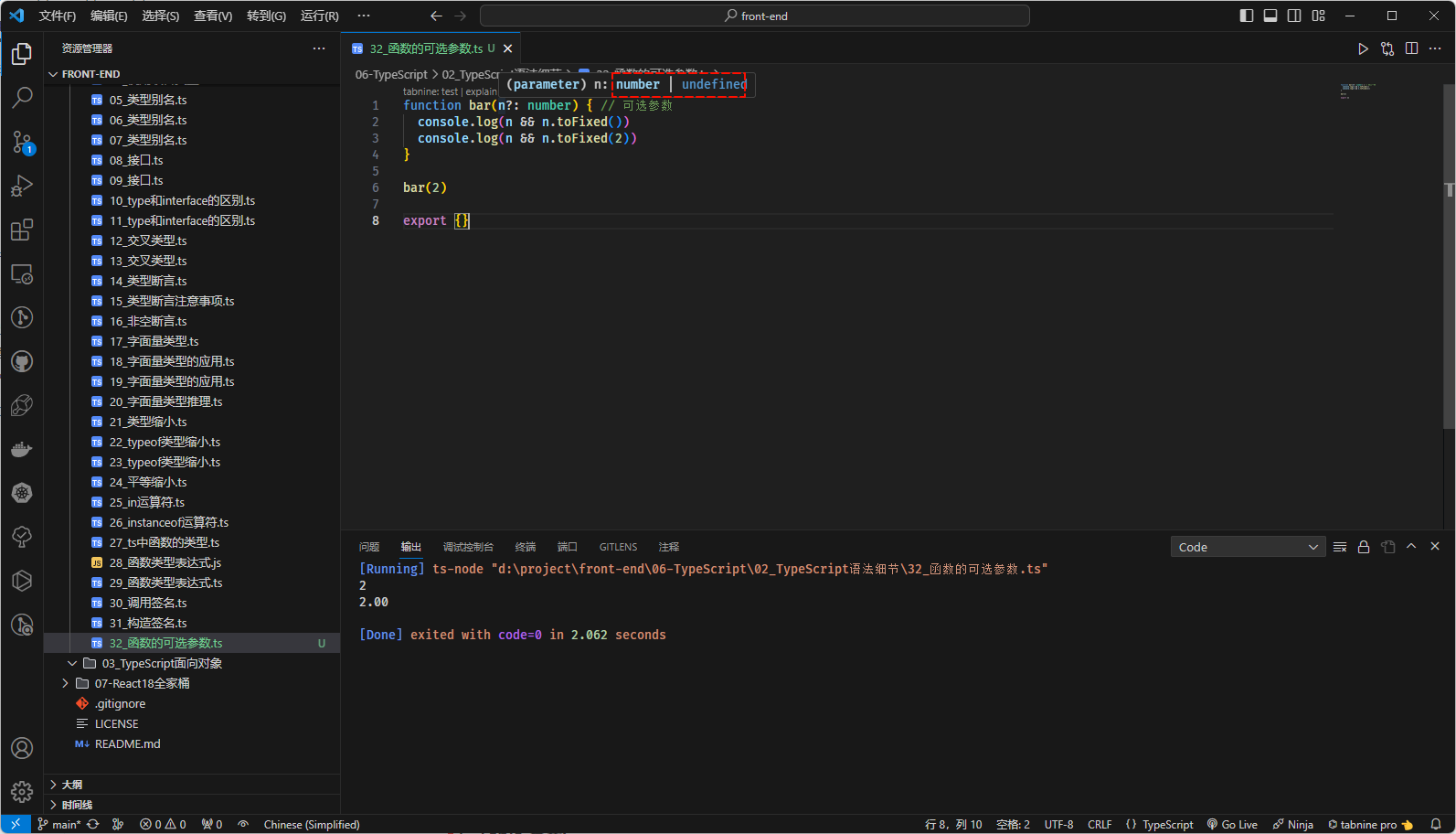Open the Extensions view
This screenshot has width=1456, height=834.
(22, 230)
